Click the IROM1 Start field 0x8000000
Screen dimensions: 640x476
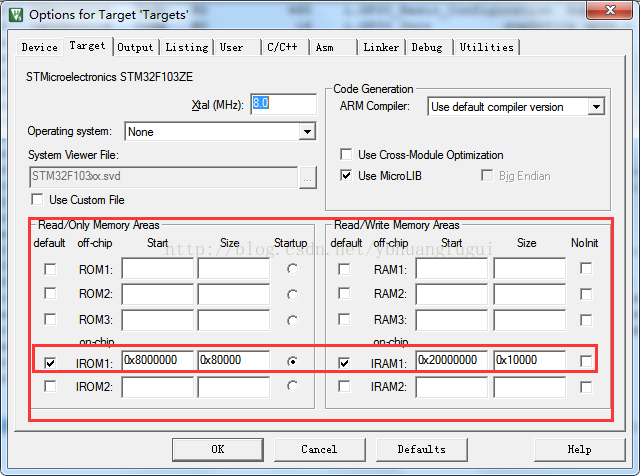point(158,360)
